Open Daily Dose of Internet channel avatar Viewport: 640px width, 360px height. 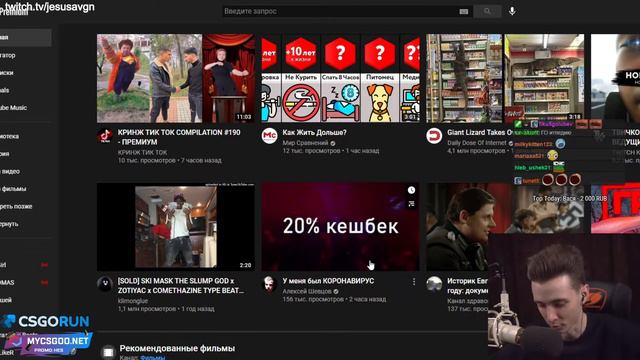coord(434,136)
